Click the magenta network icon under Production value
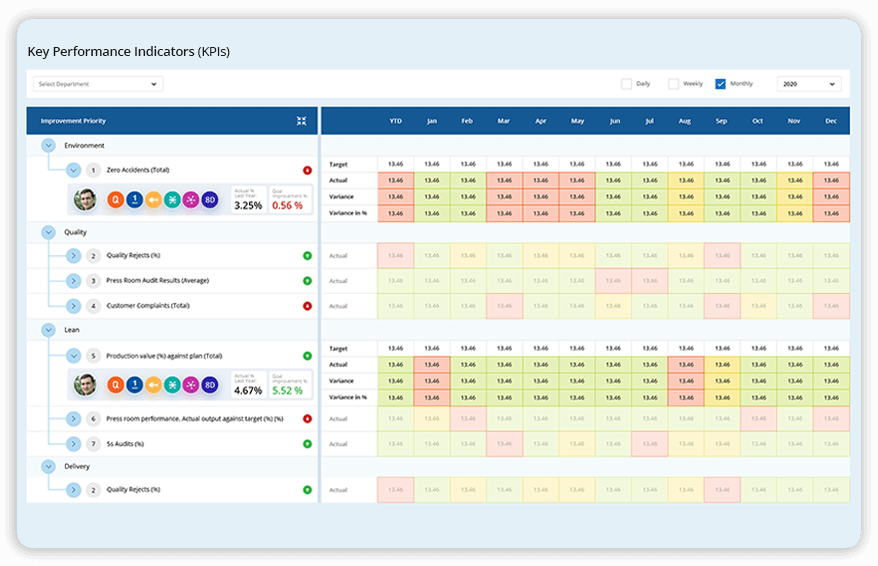The height and width of the screenshot is (566, 878). click(191, 385)
